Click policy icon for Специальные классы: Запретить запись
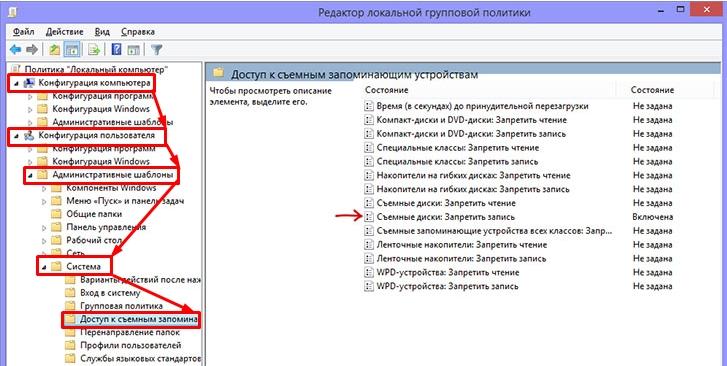Viewport: 727px width, 366px height. 369,162
